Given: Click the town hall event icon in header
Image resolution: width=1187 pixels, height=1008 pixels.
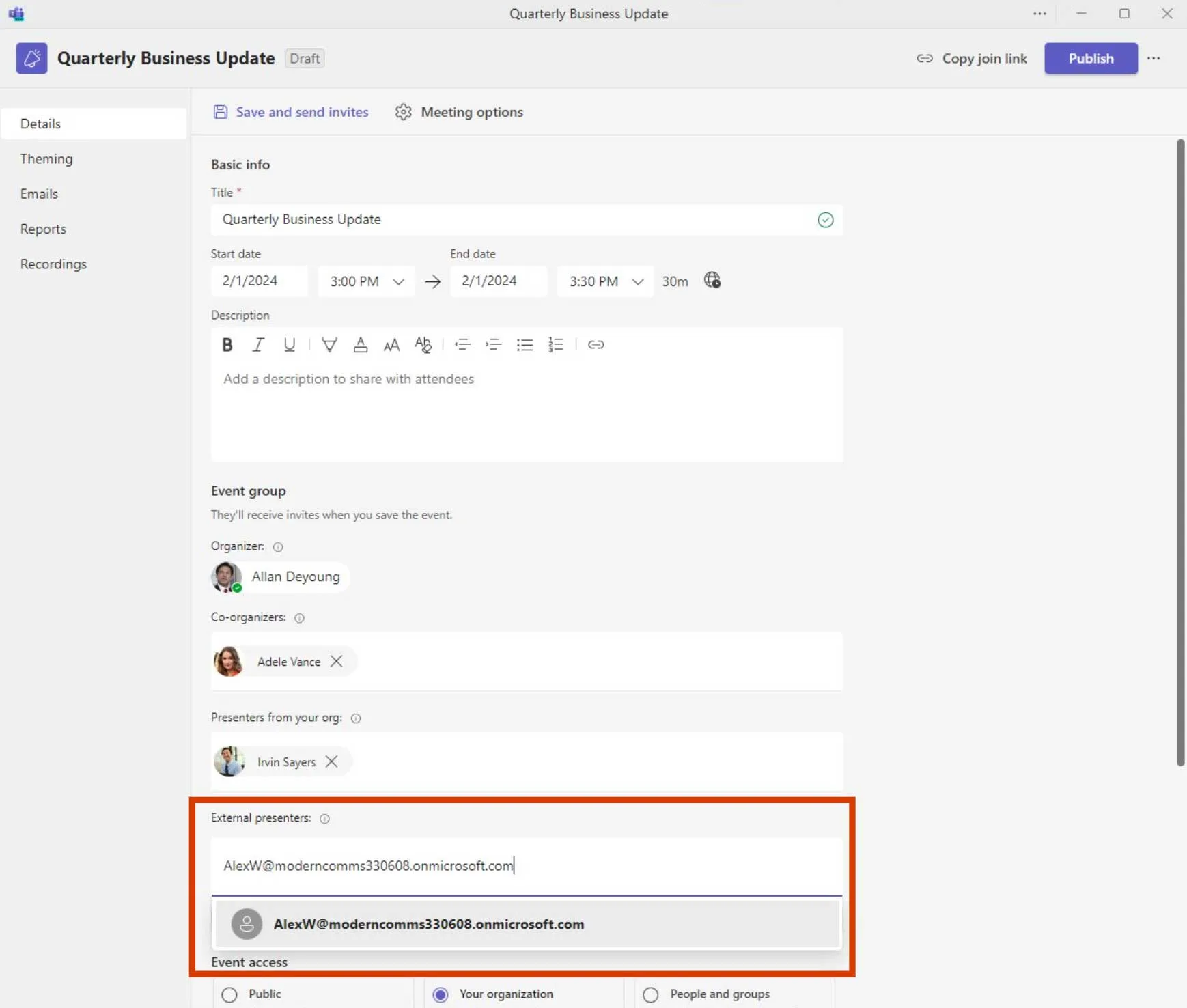Looking at the screenshot, I should pyautogui.click(x=32, y=59).
